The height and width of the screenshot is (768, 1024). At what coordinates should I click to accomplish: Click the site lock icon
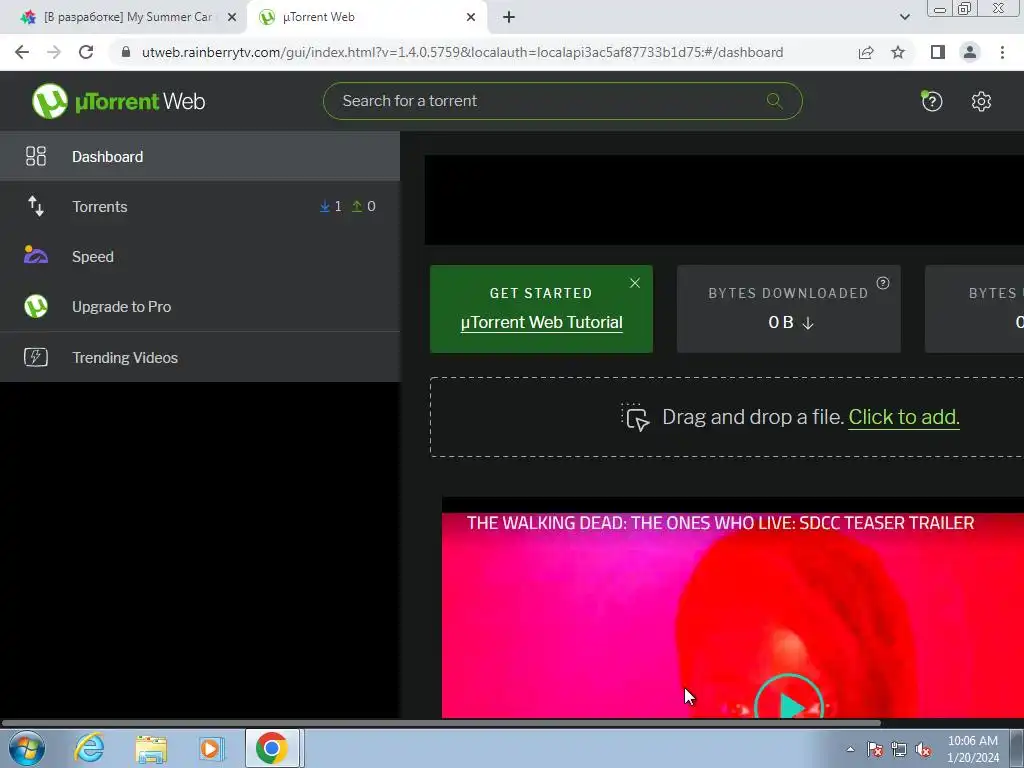[126, 52]
